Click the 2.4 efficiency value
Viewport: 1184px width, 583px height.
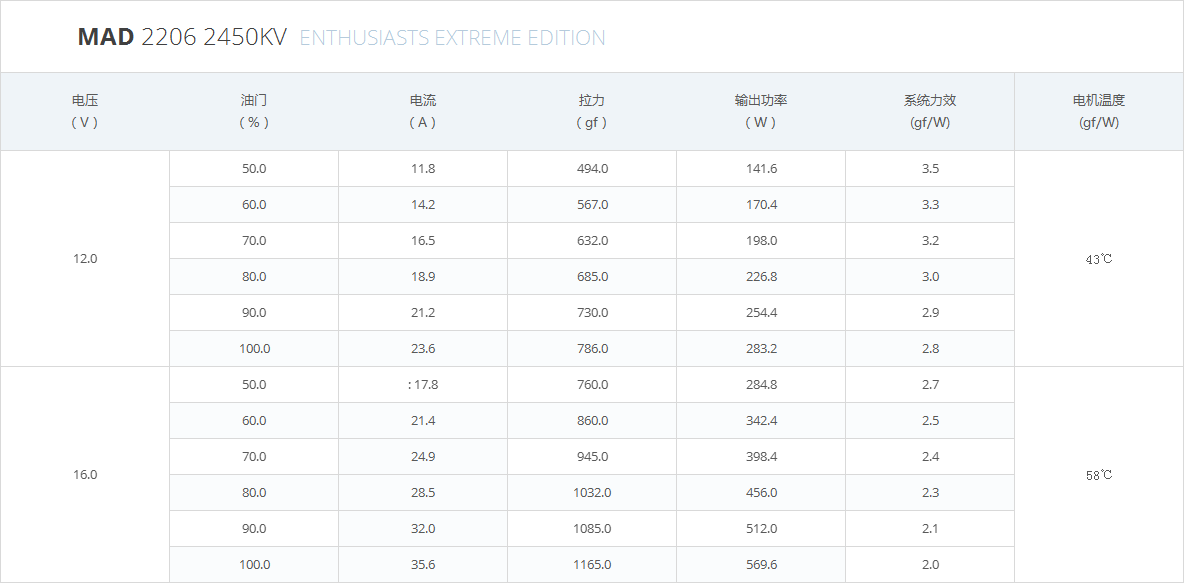(930, 456)
